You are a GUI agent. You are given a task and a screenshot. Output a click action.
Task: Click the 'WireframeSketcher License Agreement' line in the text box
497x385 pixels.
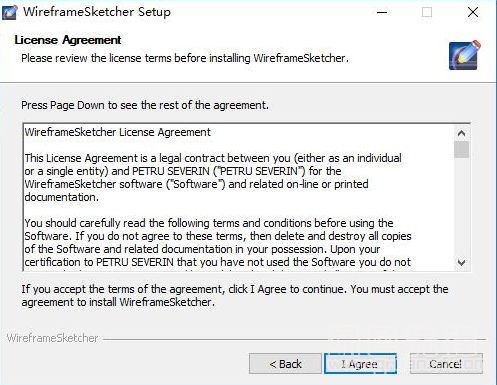[118, 132]
